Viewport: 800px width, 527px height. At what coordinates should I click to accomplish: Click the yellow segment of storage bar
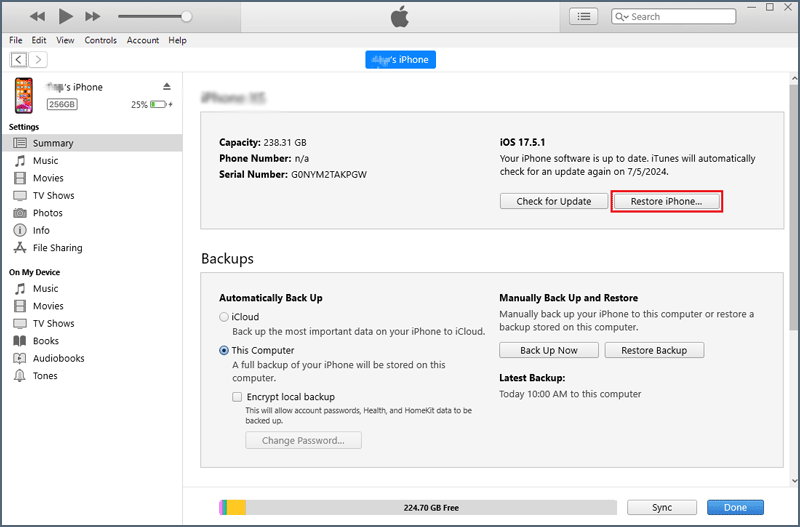[236, 507]
